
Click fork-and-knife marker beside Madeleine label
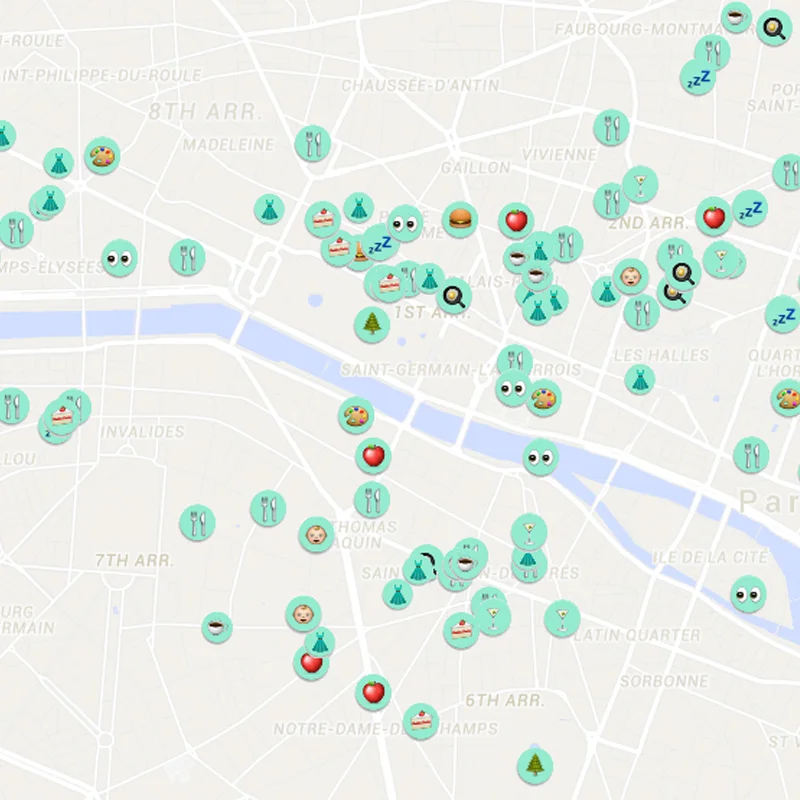click(x=312, y=143)
